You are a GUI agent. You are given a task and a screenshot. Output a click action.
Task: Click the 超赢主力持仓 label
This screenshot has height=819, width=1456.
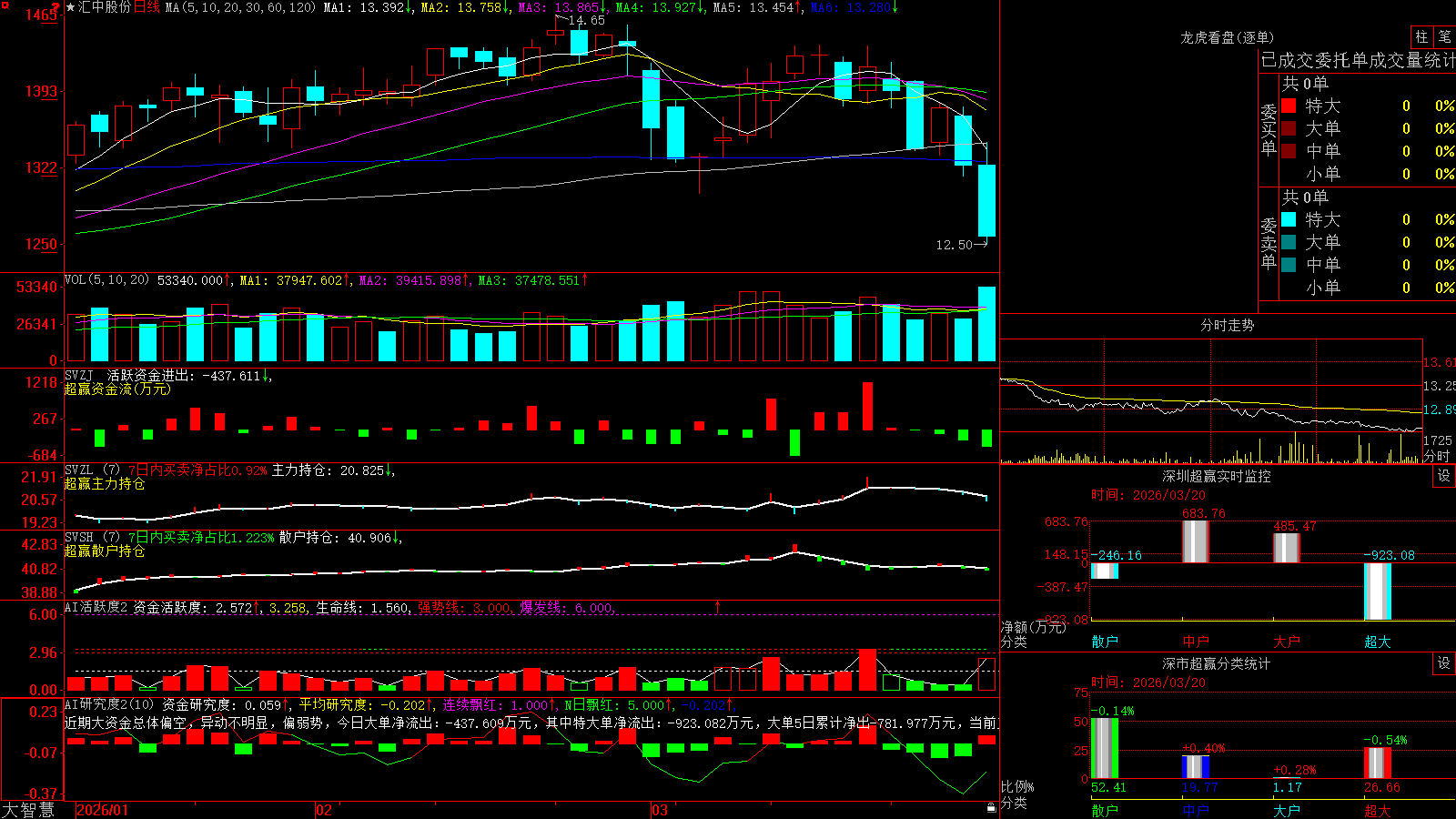click(105, 483)
